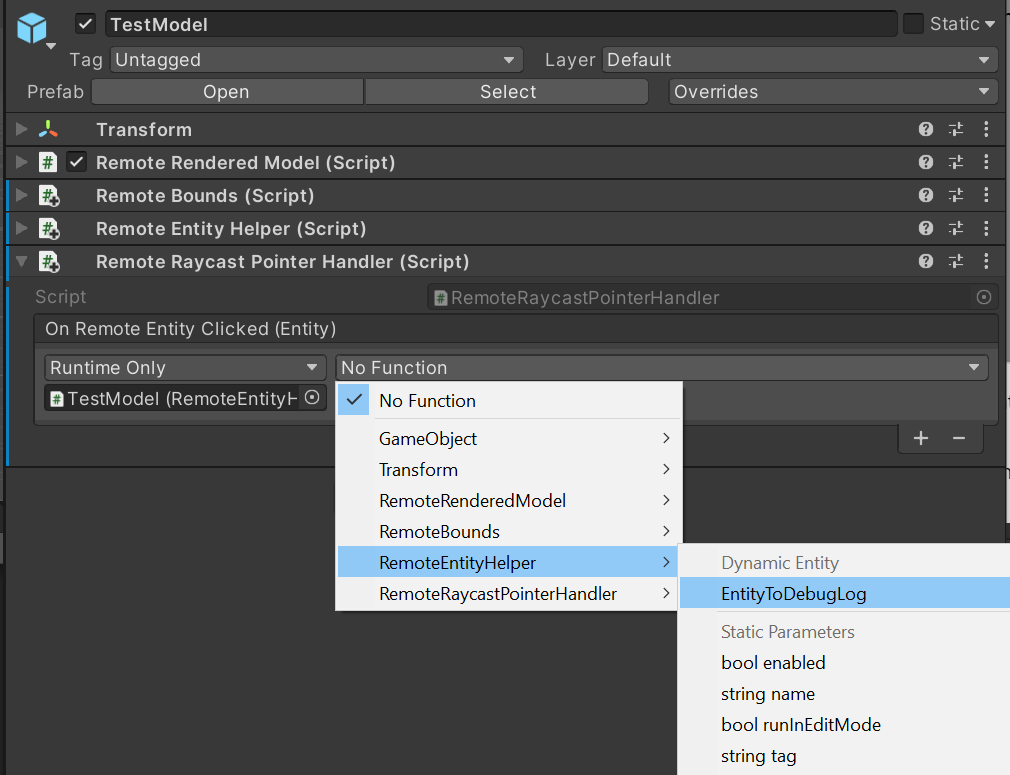1010x775 pixels.
Task: Open presets for Remote Entity Helper script
Action: click(x=956, y=228)
